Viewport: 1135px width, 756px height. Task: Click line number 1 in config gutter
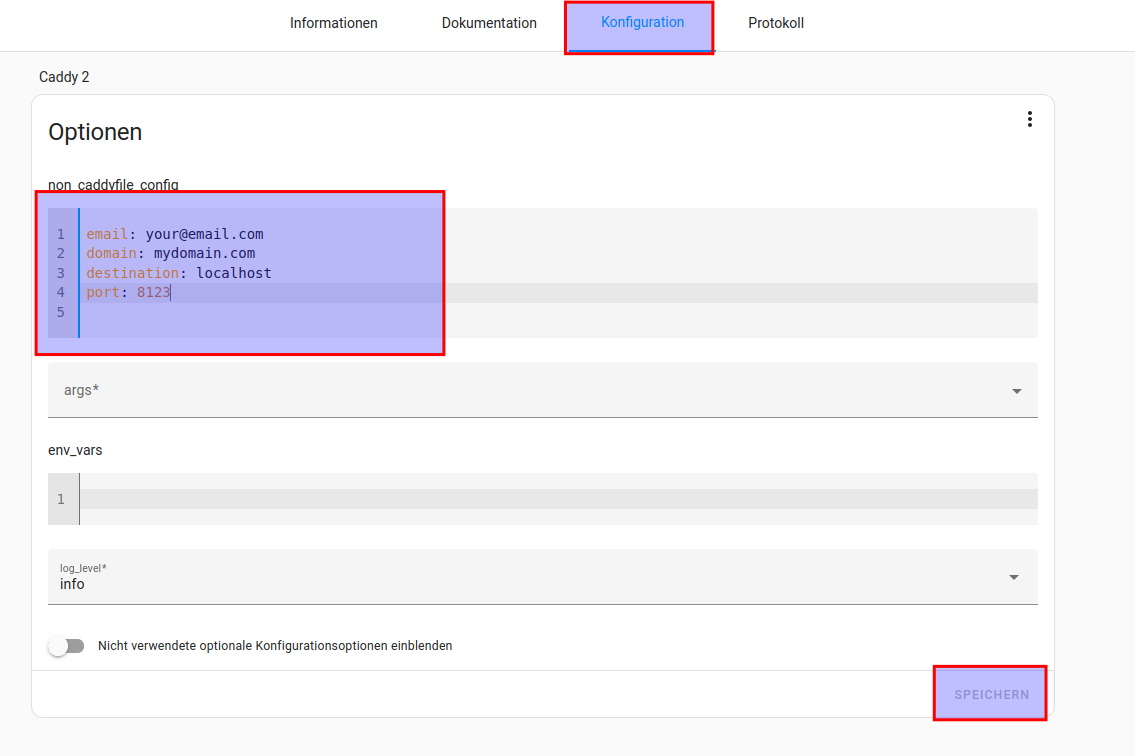tap(61, 234)
